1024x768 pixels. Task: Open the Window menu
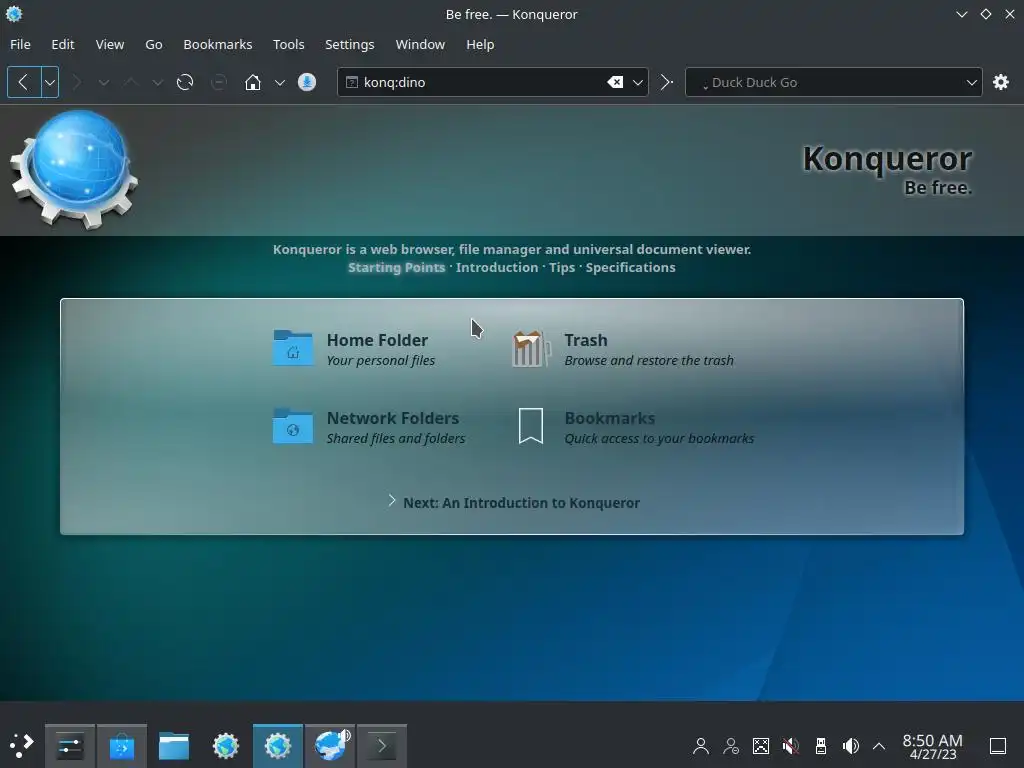(x=420, y=44)
